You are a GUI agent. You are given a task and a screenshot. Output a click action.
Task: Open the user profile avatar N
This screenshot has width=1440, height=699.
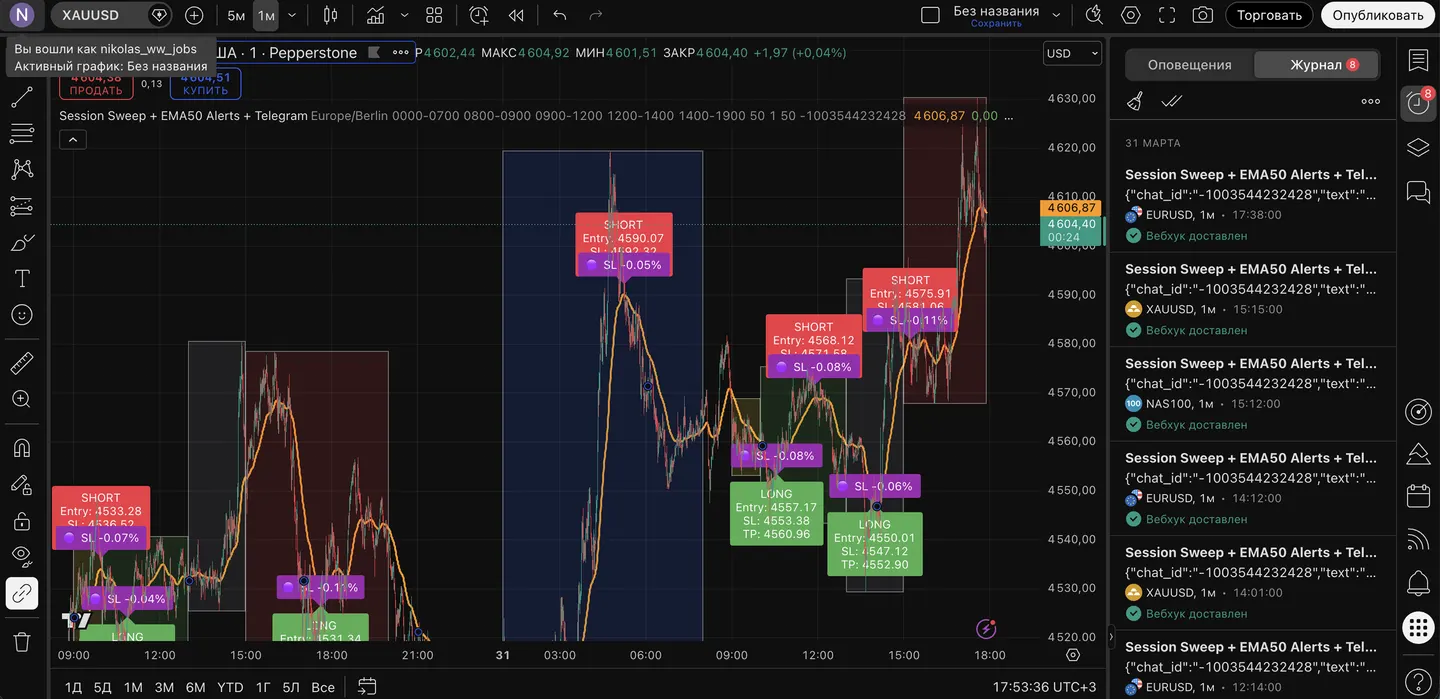click(21, 15)
